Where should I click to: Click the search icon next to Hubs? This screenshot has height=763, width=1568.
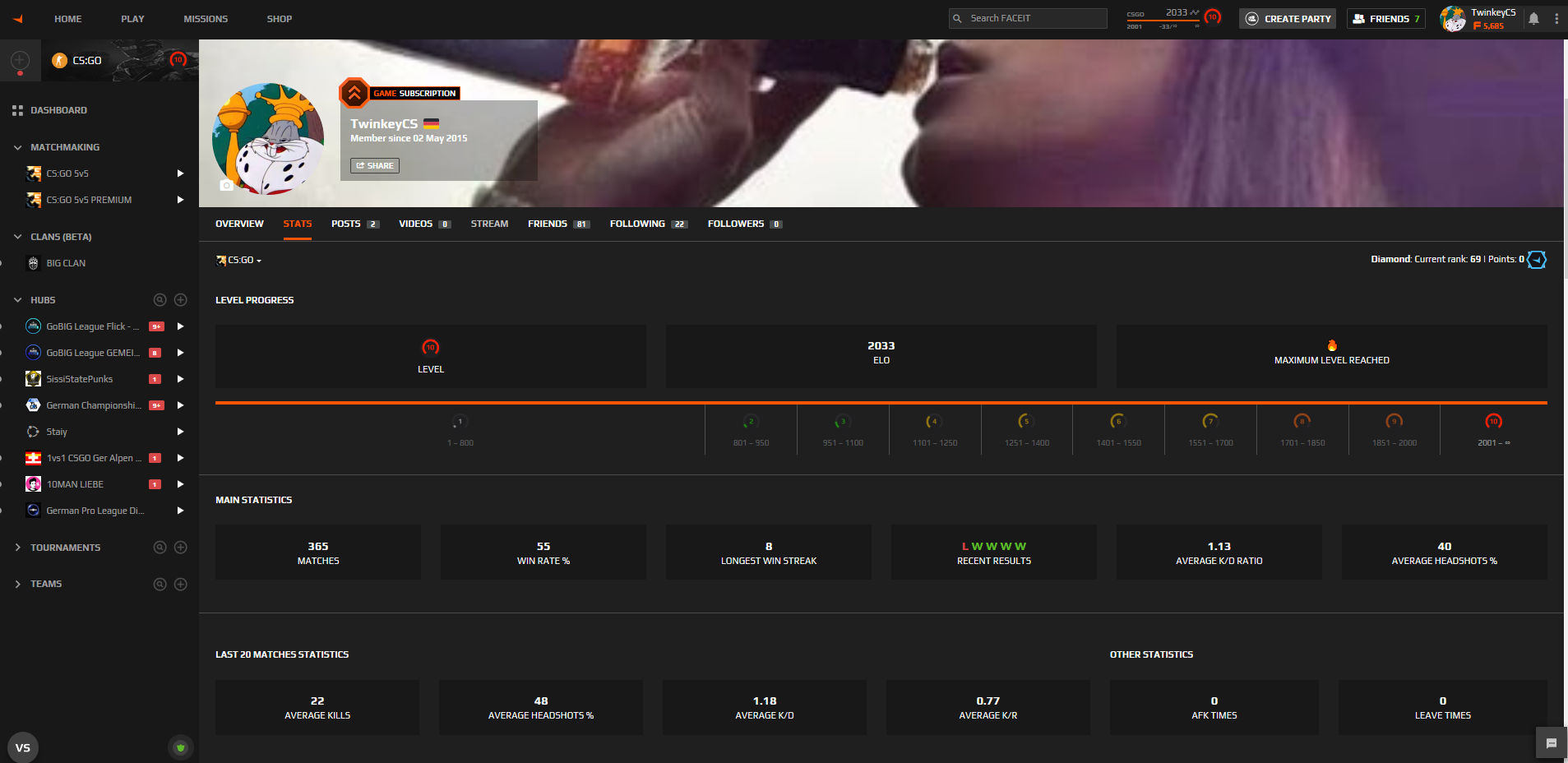(160, 300)
